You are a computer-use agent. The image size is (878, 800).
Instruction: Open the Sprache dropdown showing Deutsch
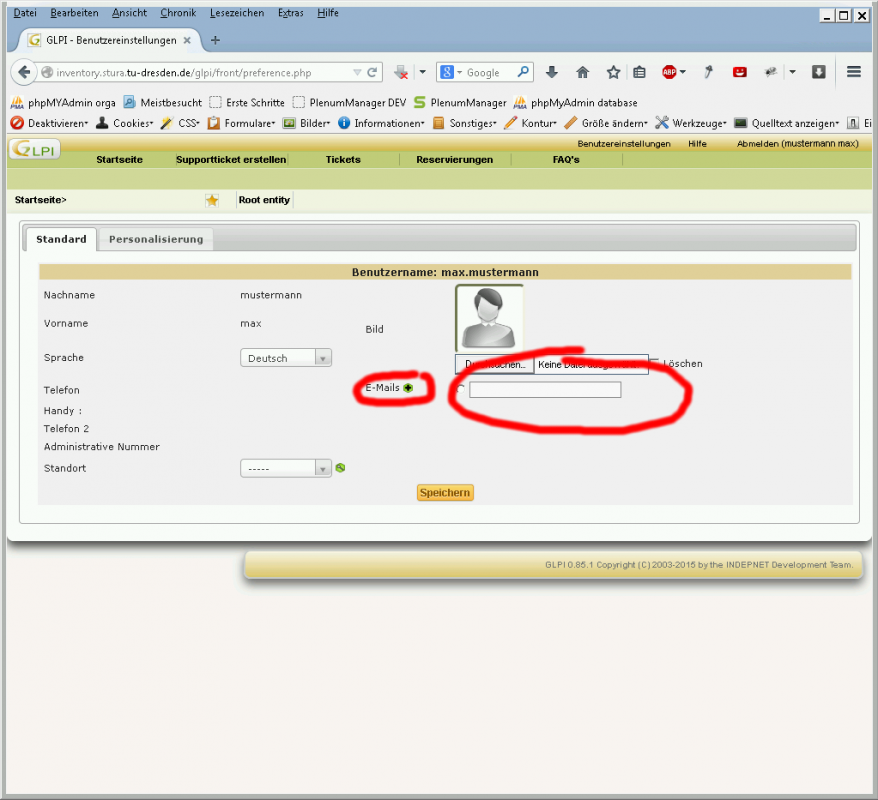point(285,357)
